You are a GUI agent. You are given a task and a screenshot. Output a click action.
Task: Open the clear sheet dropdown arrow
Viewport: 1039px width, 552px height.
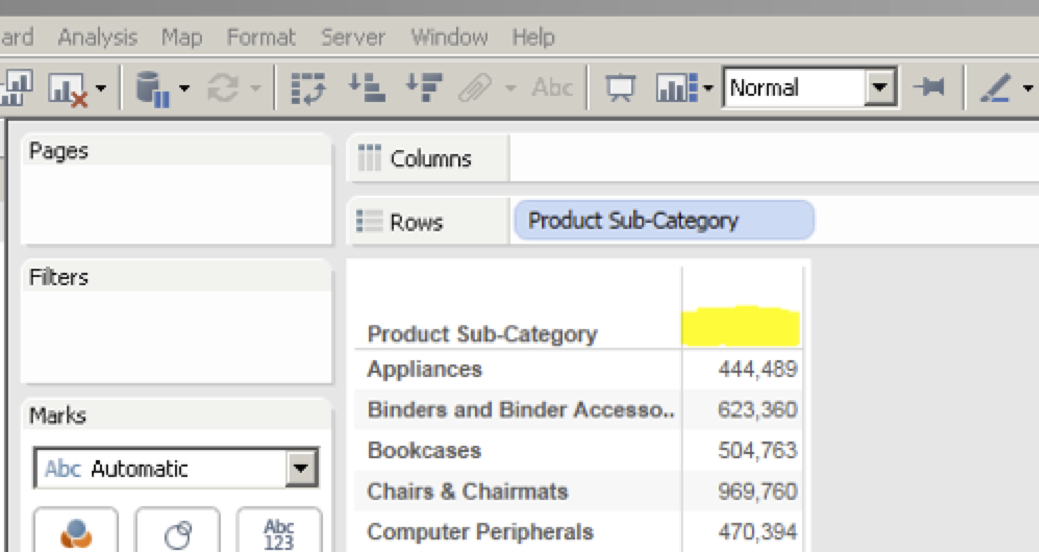pyautogui.click(x=101, y=87)
